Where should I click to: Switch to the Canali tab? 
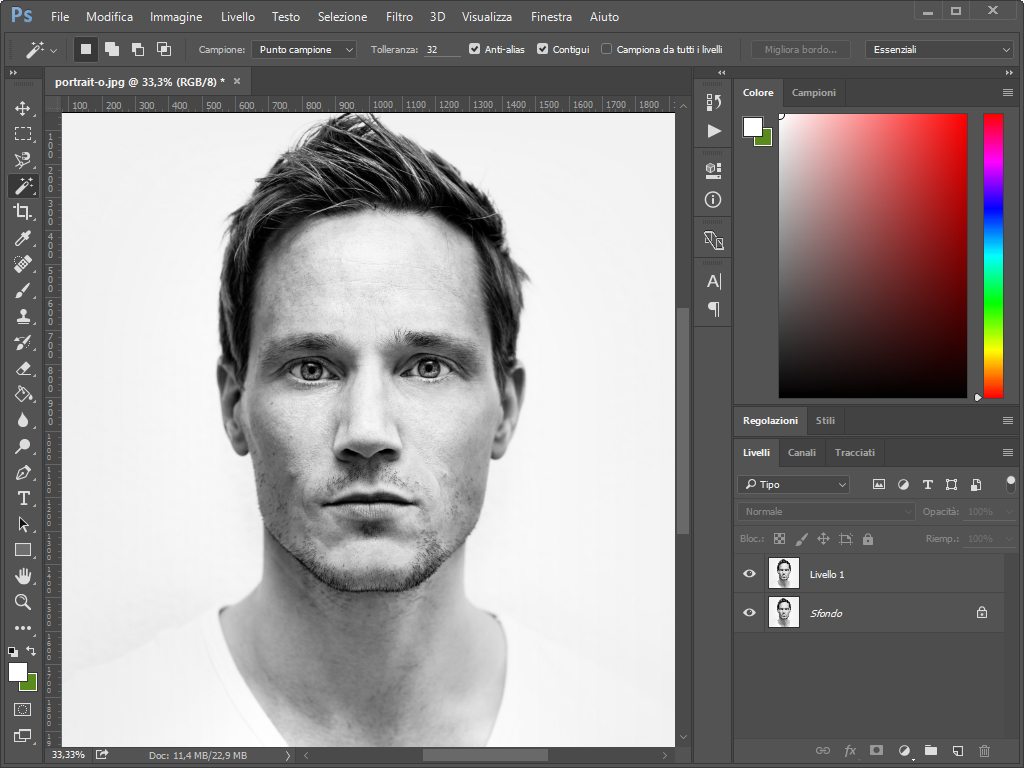pos(801,452)
